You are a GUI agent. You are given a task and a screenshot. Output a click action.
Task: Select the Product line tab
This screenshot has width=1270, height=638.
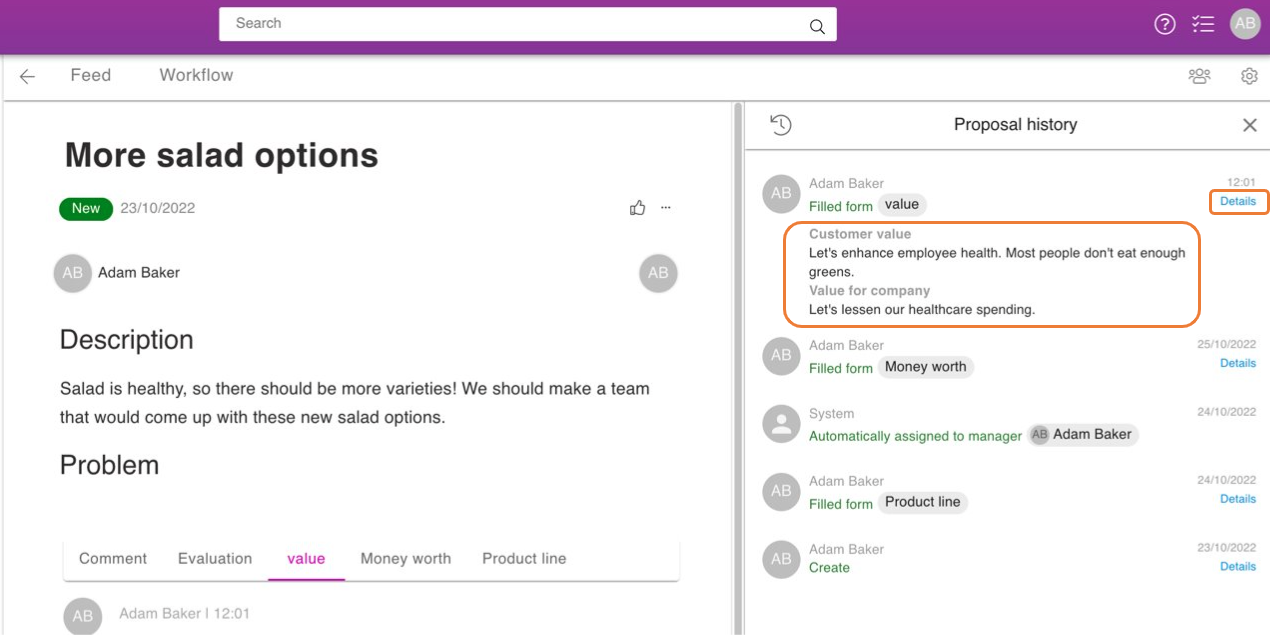(524, 559)
